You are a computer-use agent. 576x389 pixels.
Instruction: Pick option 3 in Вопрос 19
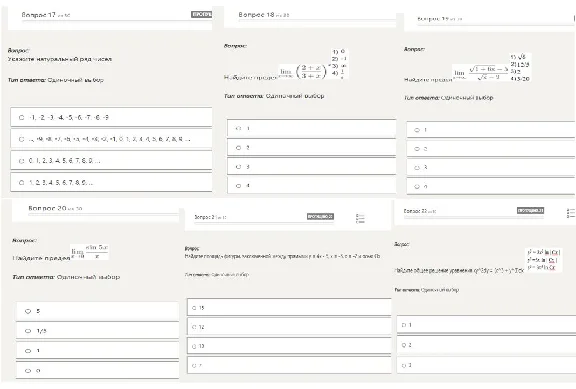[x=491, y=168]
